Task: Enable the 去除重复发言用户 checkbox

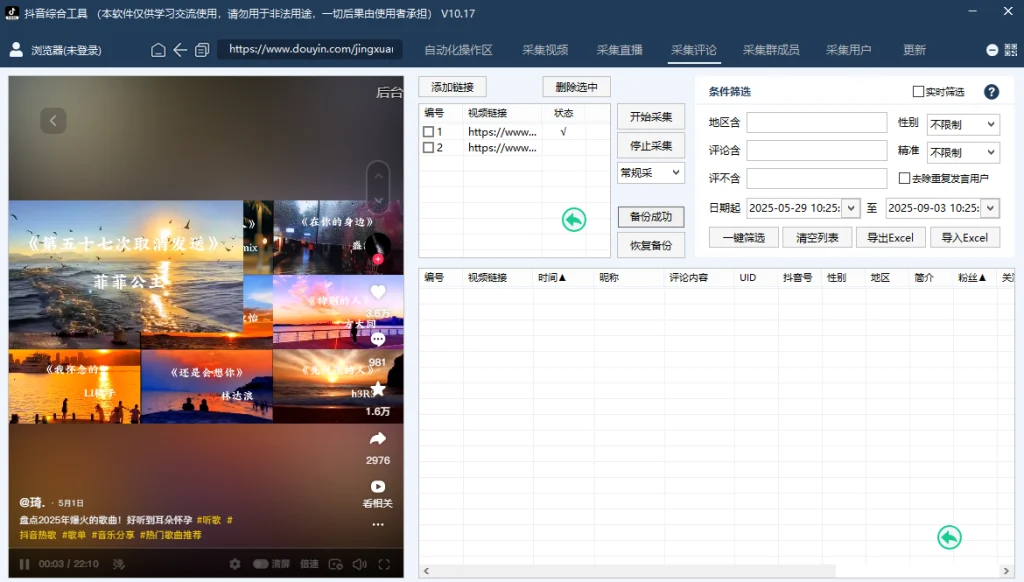Action: click(904, 178)
